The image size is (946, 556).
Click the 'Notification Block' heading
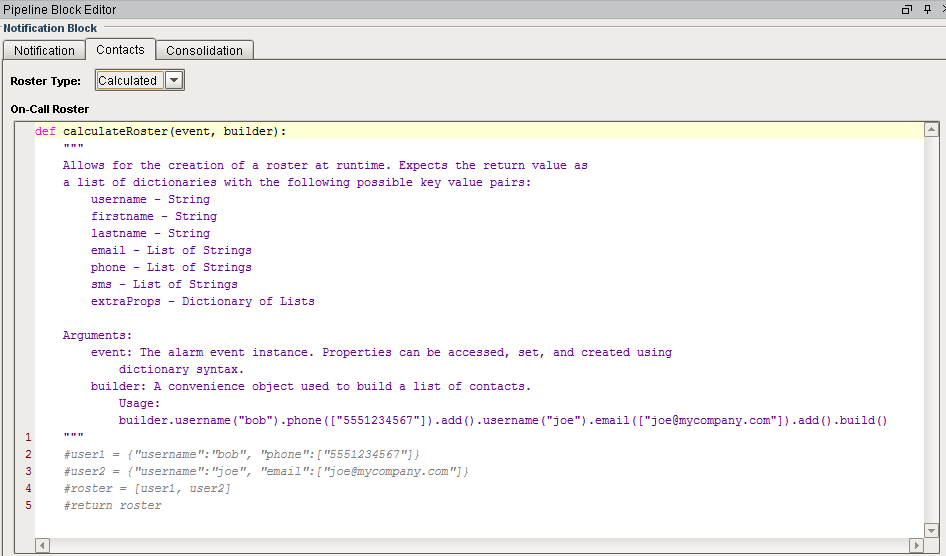(x=50, y=28)
